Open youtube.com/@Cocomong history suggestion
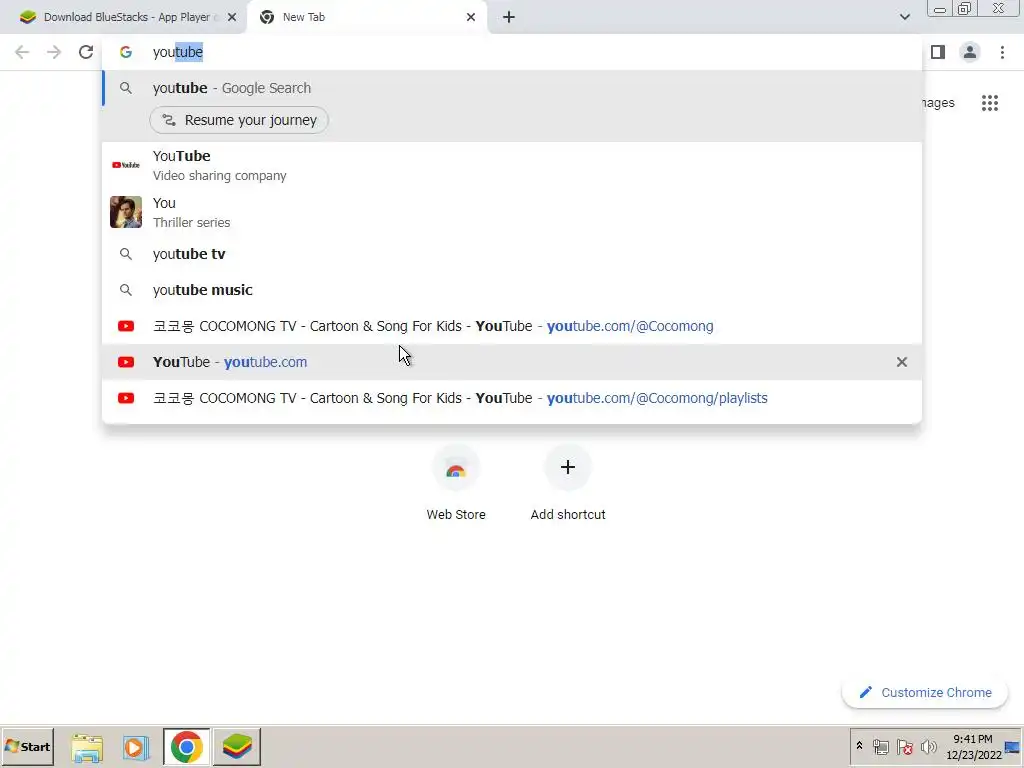The height and width of the screenshot is (768, 1024). pyautogui.click(x=512, y=326)
